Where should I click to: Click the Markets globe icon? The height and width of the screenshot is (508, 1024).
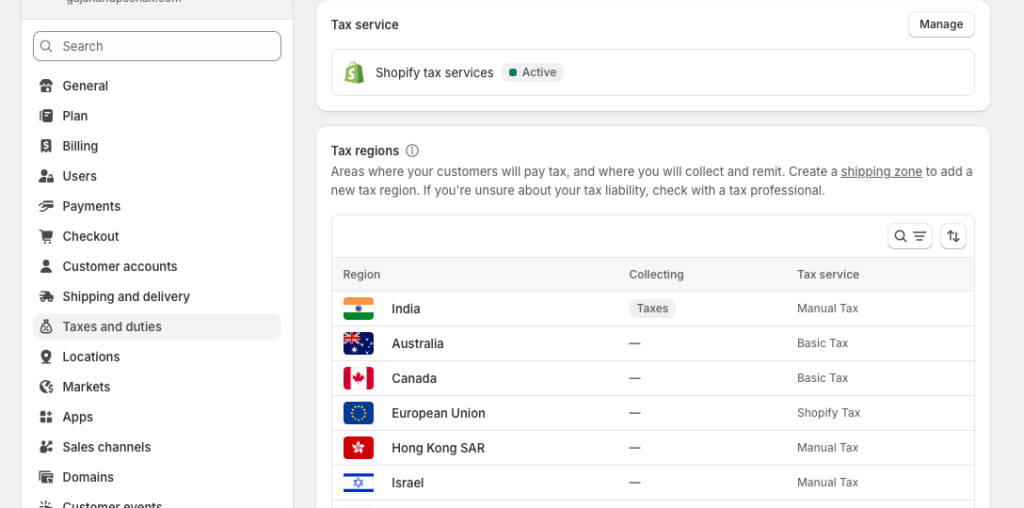click(x=46, y=387)
